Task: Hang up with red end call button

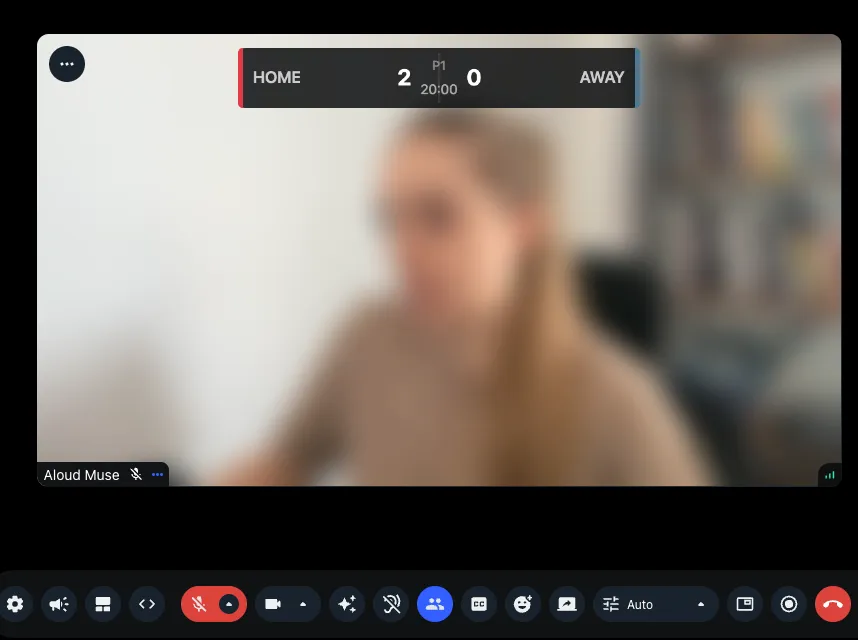Action: point(833,604)
